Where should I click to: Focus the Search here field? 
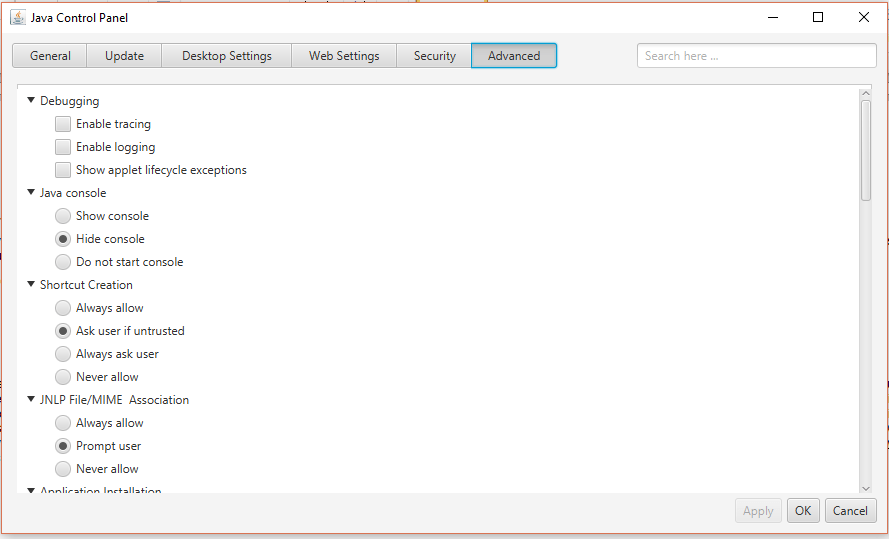tap(756, 56)
